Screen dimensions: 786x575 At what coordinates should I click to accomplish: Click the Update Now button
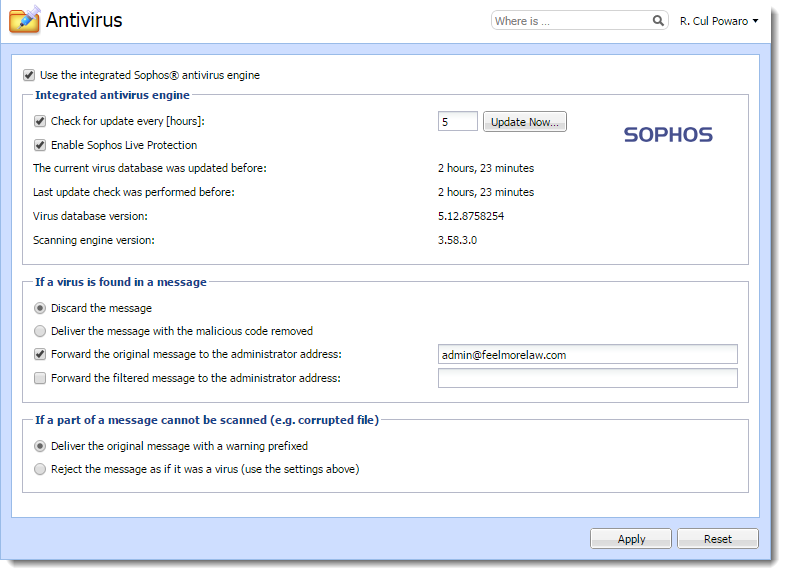click(525, 122)
